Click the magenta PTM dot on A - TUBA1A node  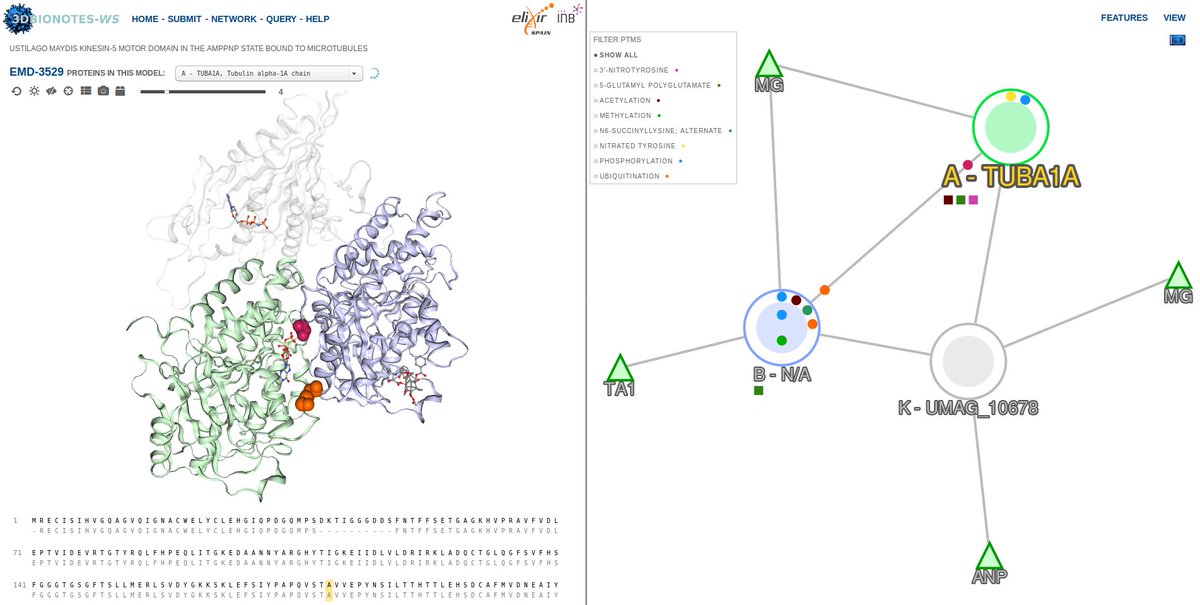coord(968,165)
